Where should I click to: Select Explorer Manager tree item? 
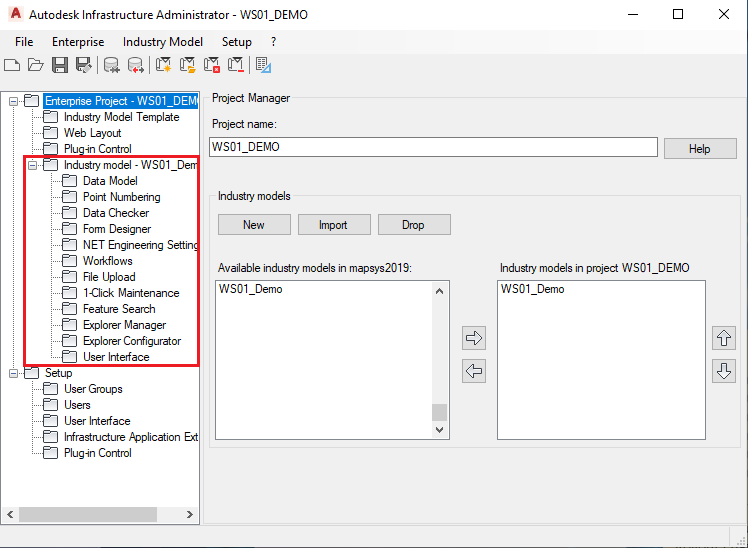125,325
